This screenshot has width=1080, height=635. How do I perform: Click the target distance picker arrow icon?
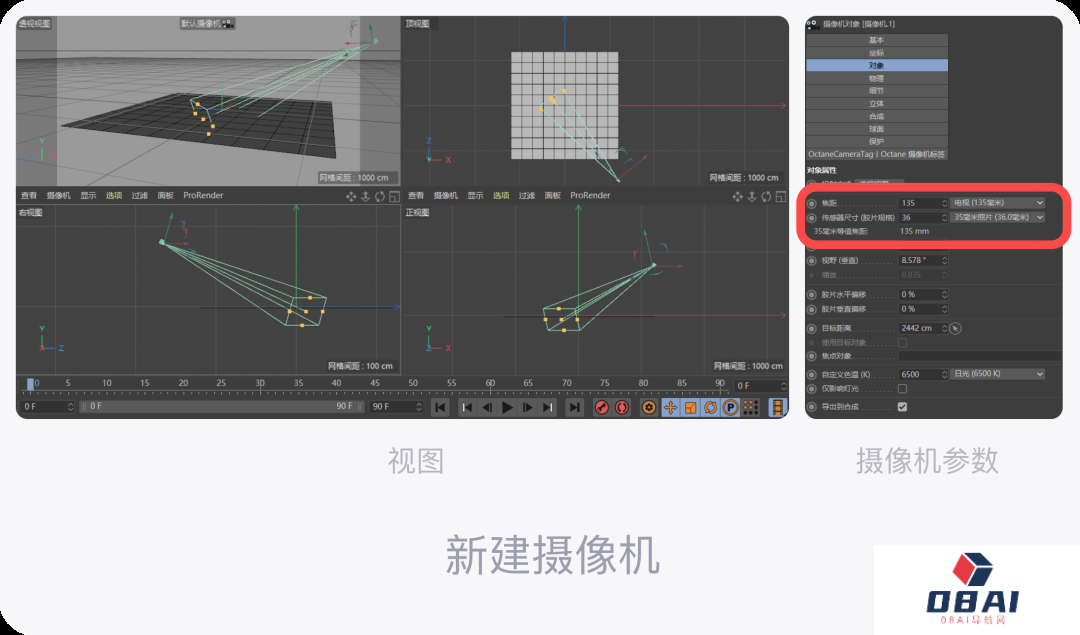click(956, 328)
